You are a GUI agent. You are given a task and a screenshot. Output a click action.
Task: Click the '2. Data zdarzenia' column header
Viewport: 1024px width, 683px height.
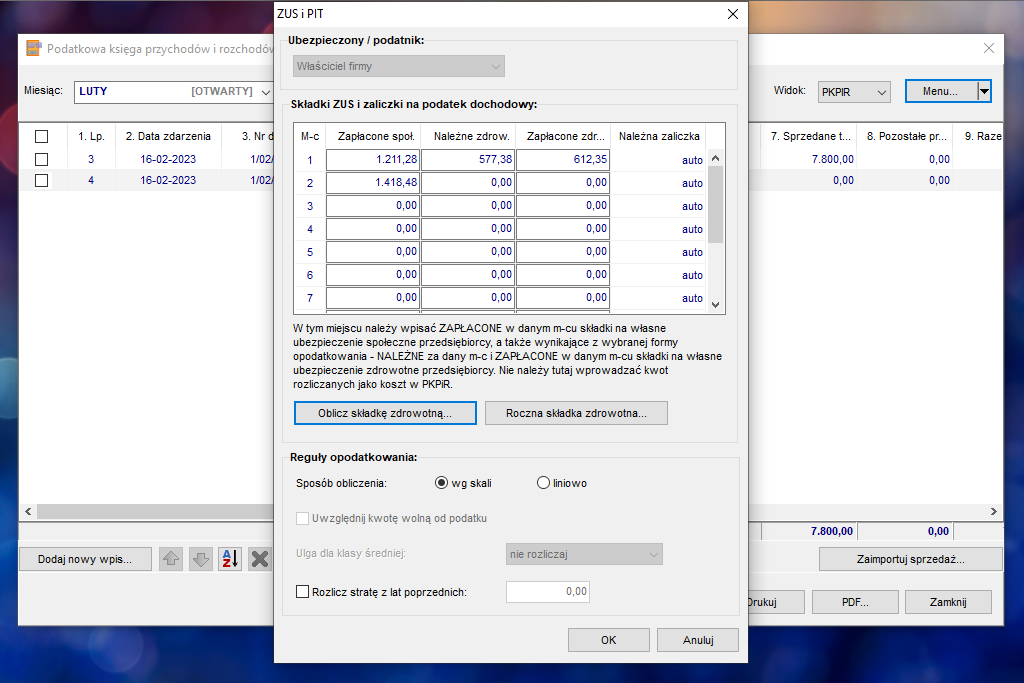tap(168, 136)
